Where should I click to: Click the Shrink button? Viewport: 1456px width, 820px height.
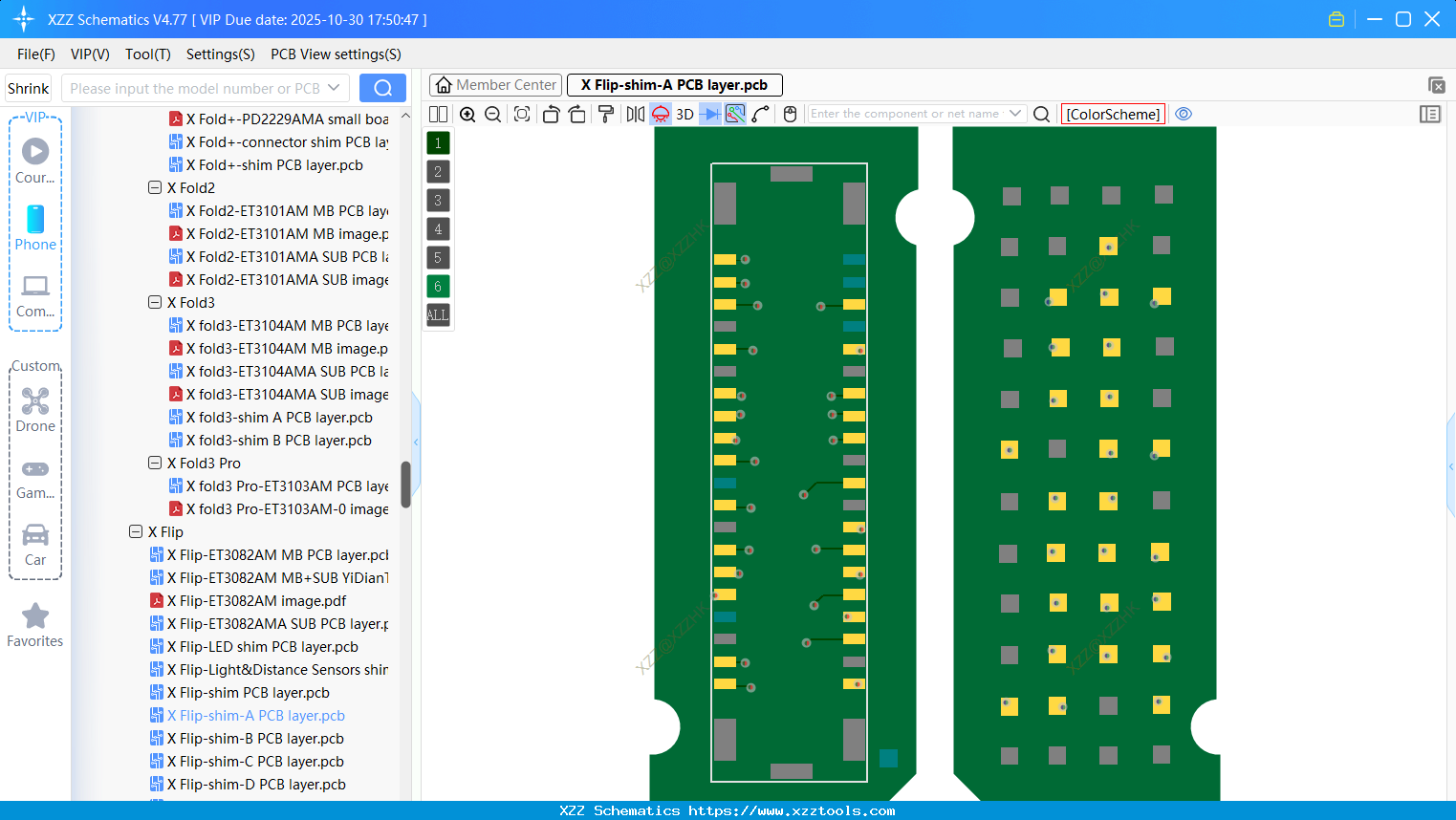tap(28, 88)
